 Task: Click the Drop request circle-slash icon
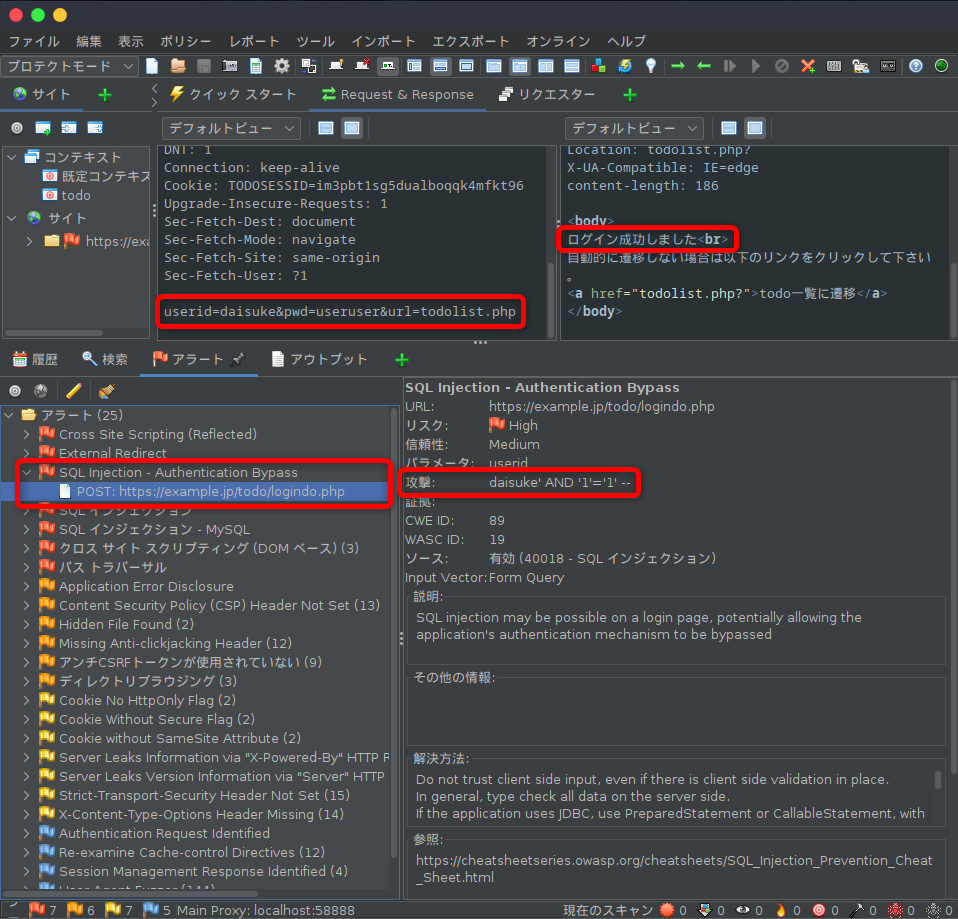point(781,66)
